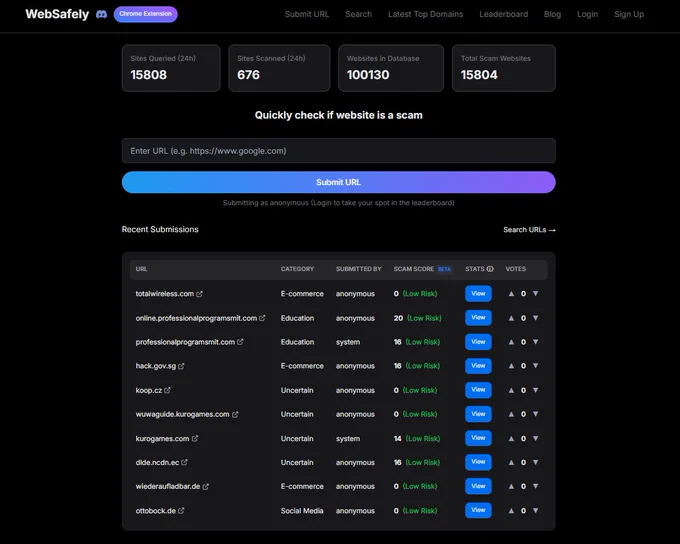This screenshot has width=680, height=544.
Task: Open external link icon for wiederaufladbar.de
Action: coord(206,487)
